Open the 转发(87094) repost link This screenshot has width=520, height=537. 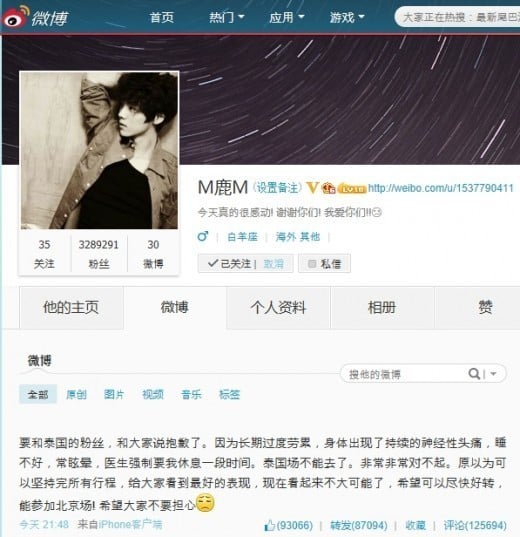click(359, 525)
